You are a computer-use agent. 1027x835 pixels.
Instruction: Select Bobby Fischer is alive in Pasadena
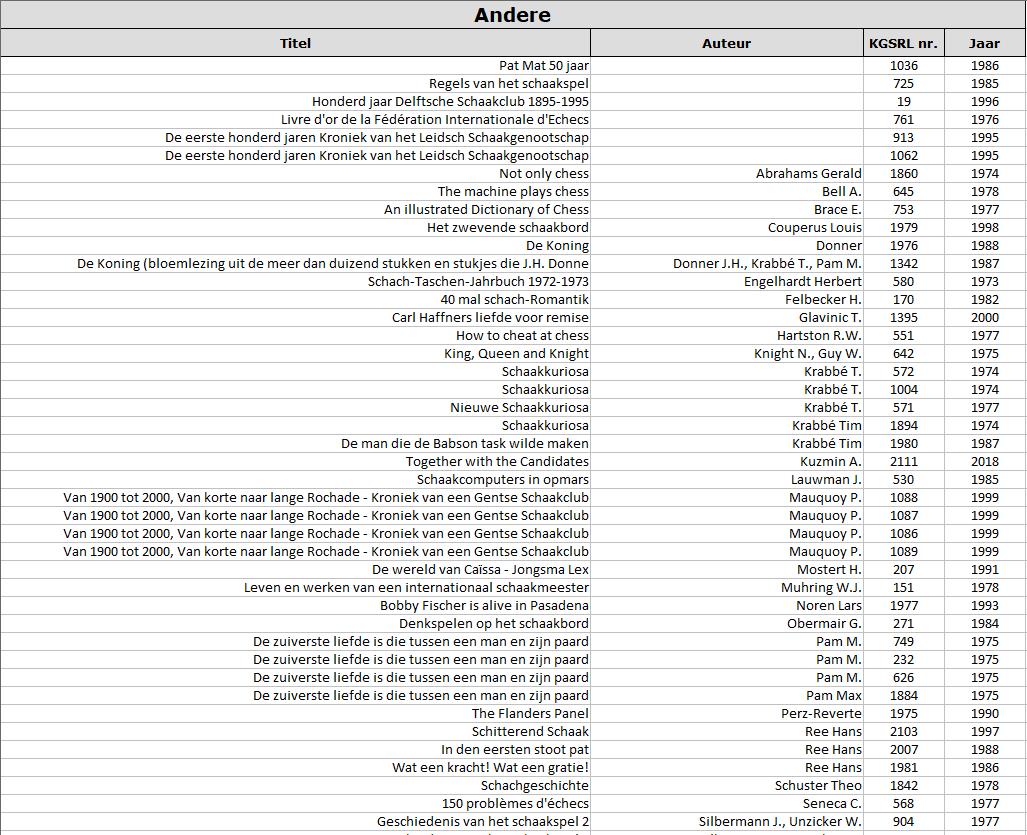(x=484, y=606)
